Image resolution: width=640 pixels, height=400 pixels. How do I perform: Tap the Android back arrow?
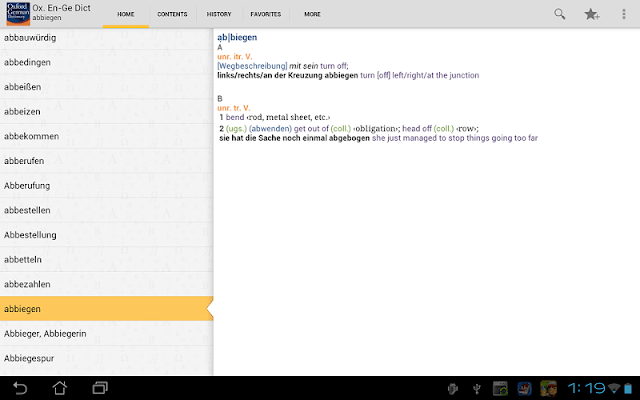20,388
